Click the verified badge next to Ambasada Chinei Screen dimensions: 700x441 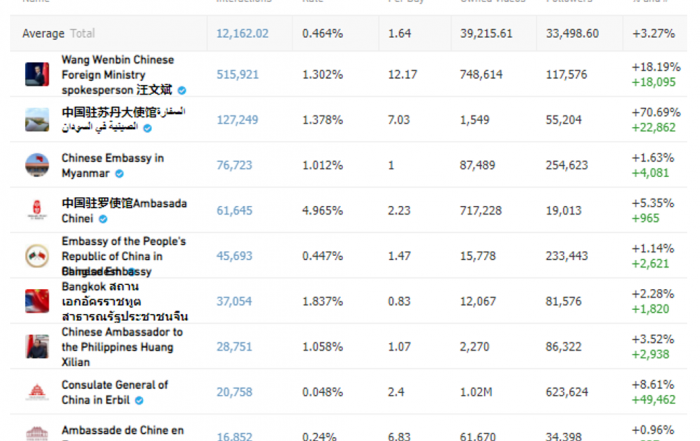point(103,219)
